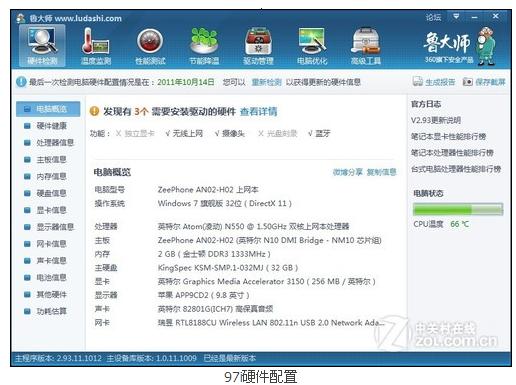The width and height of the screenshot is (516, 385).
Task: Click the 无线上网 feature label
Action: click(x=188, y=134)
